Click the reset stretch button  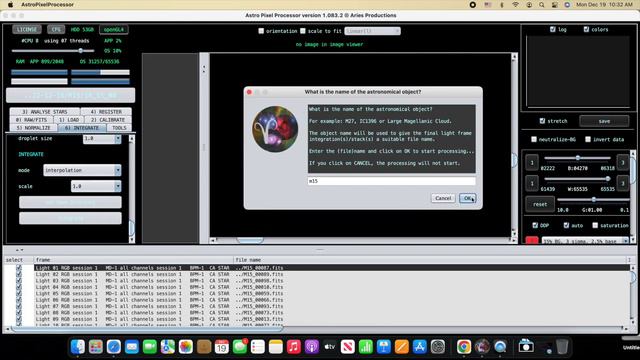tap(540, 204)
